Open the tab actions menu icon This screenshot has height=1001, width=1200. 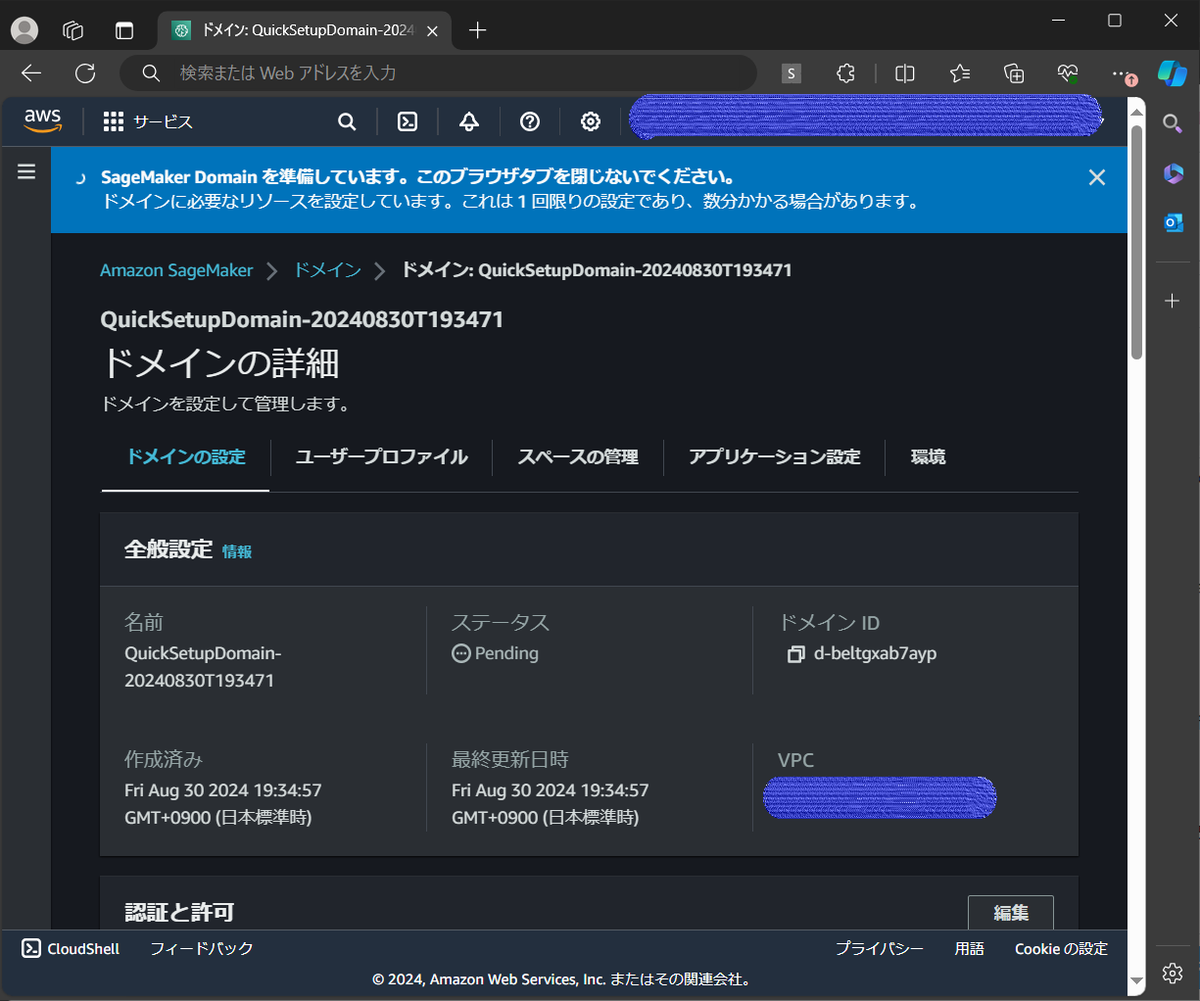coord(124,30)
